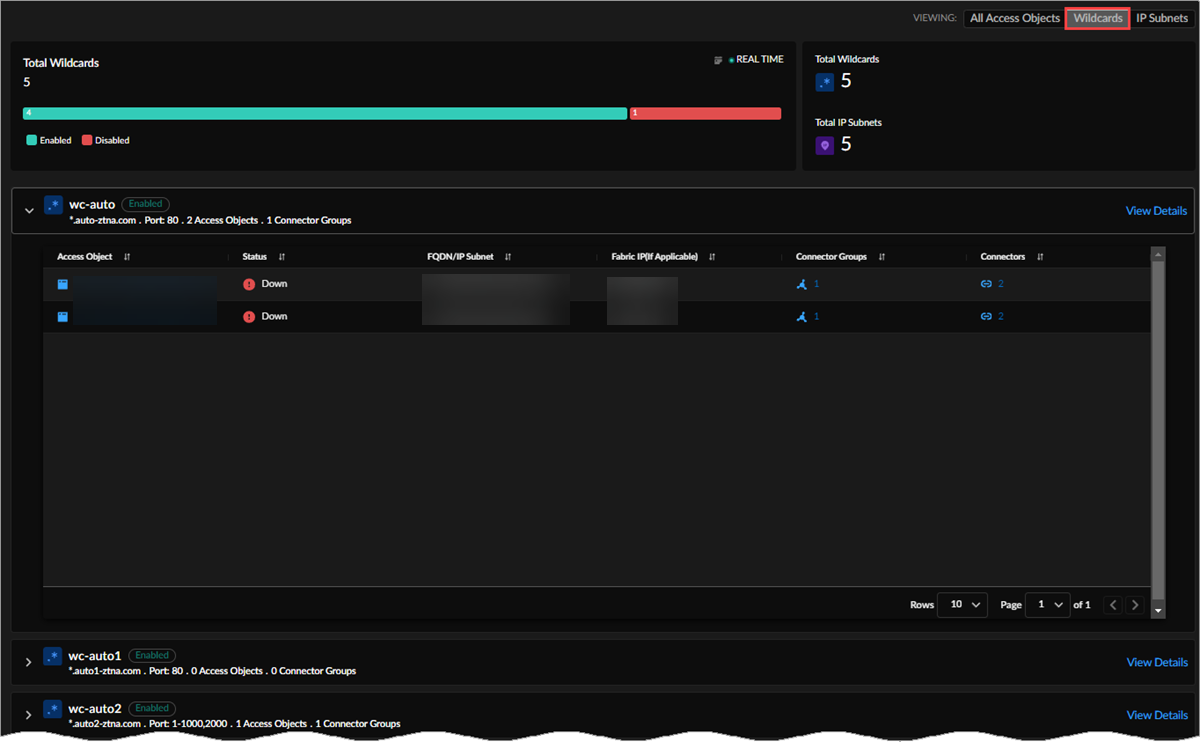This screenshot has width=1200, height=742.
Task: Sort by the Status column
Action: click(x=282, y=257)
